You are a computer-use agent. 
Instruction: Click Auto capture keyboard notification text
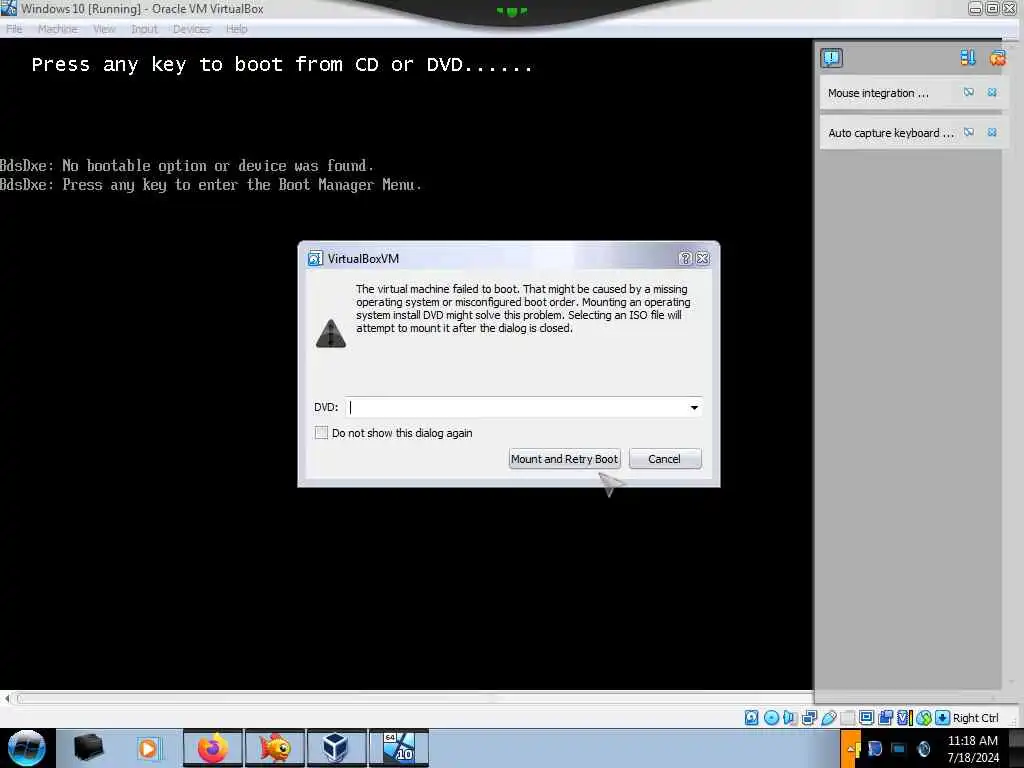point(891,133)
